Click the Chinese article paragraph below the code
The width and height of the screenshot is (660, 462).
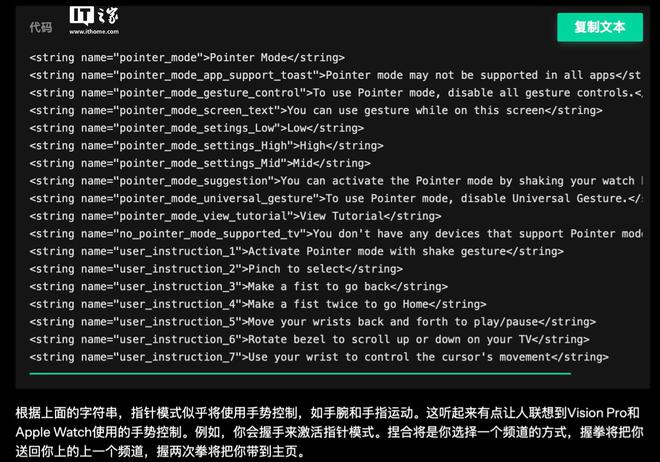[x=330, y=432]
